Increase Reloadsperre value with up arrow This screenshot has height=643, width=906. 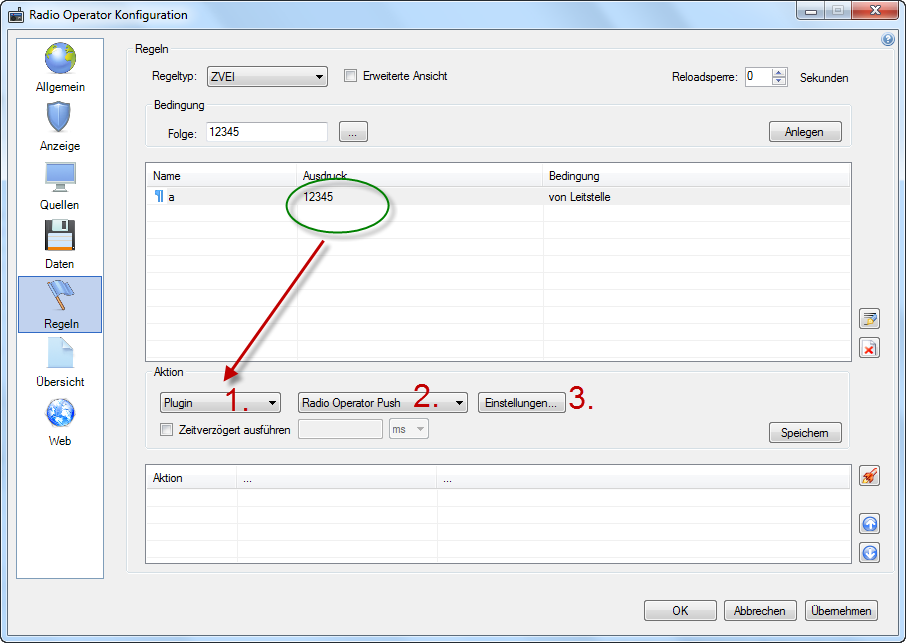[x=779, y=72]
